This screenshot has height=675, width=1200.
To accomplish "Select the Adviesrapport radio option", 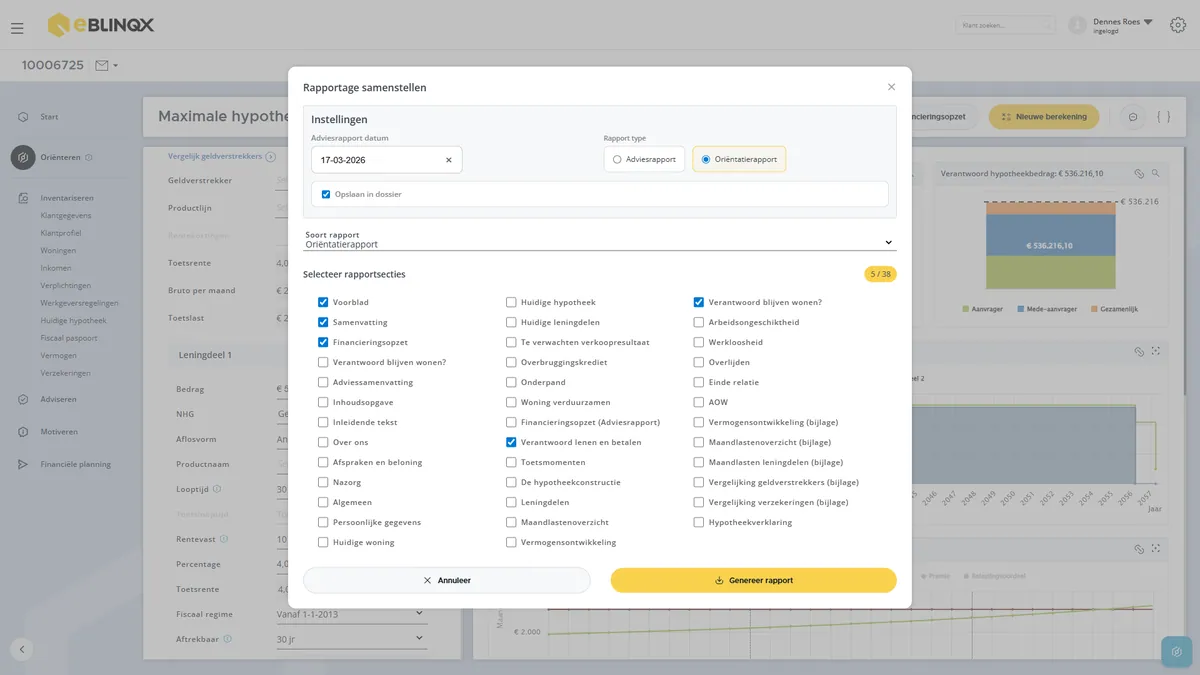I will click(x=617, y=159).
